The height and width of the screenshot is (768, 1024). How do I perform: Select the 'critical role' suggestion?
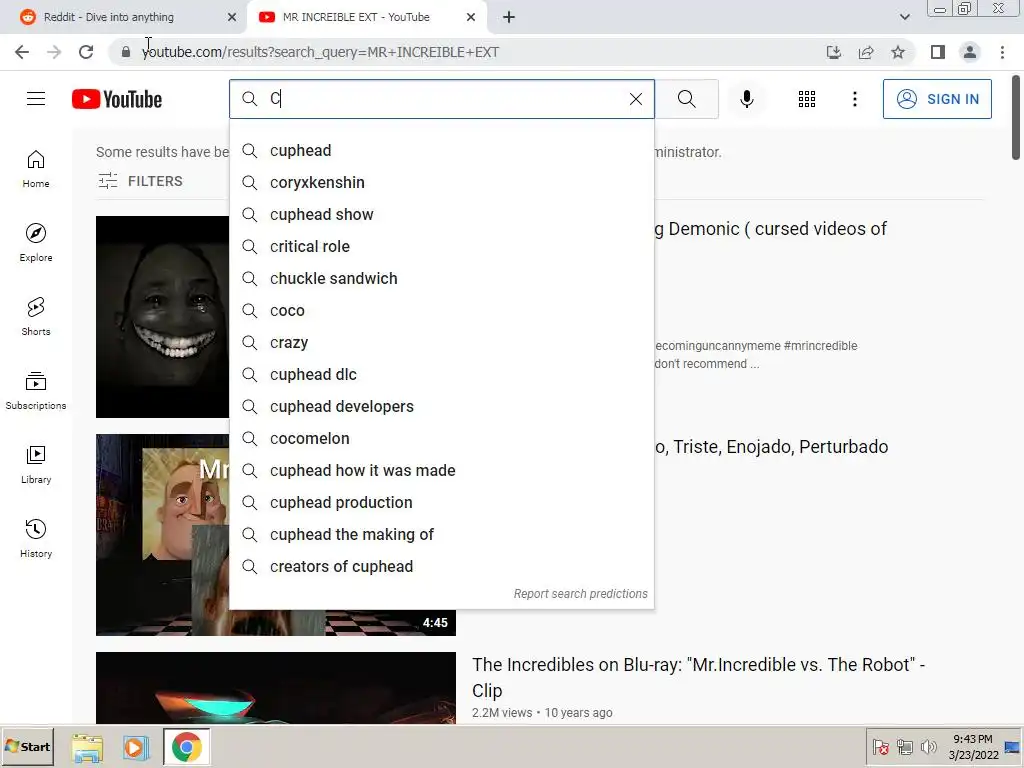[441, 247]
